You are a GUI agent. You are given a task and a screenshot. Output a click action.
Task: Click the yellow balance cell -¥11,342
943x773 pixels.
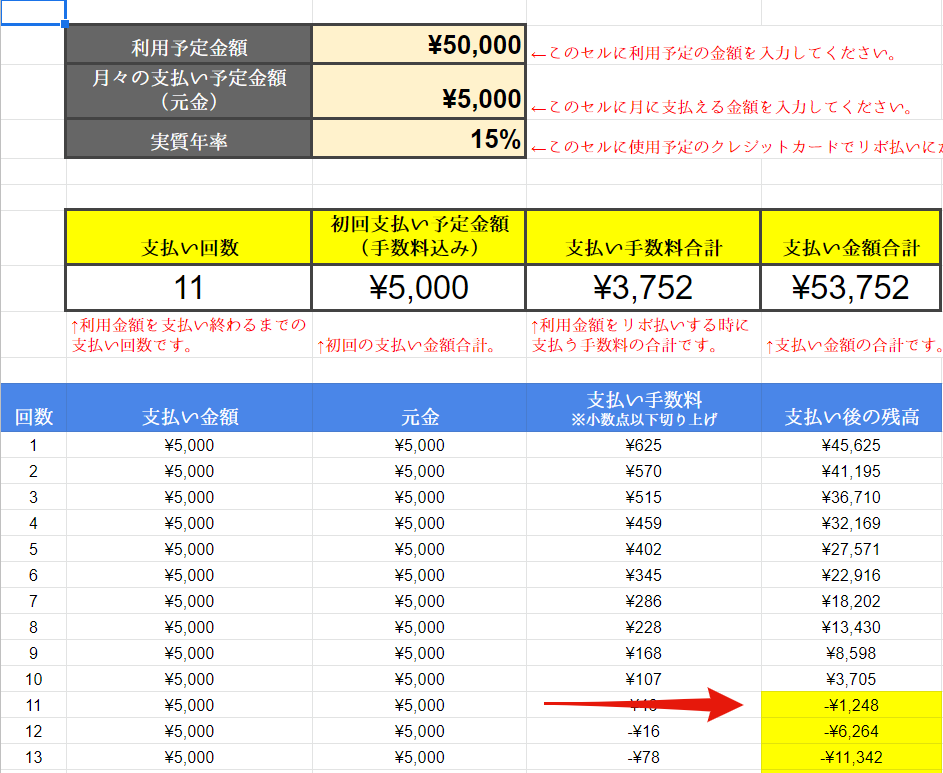pos(851,757)
